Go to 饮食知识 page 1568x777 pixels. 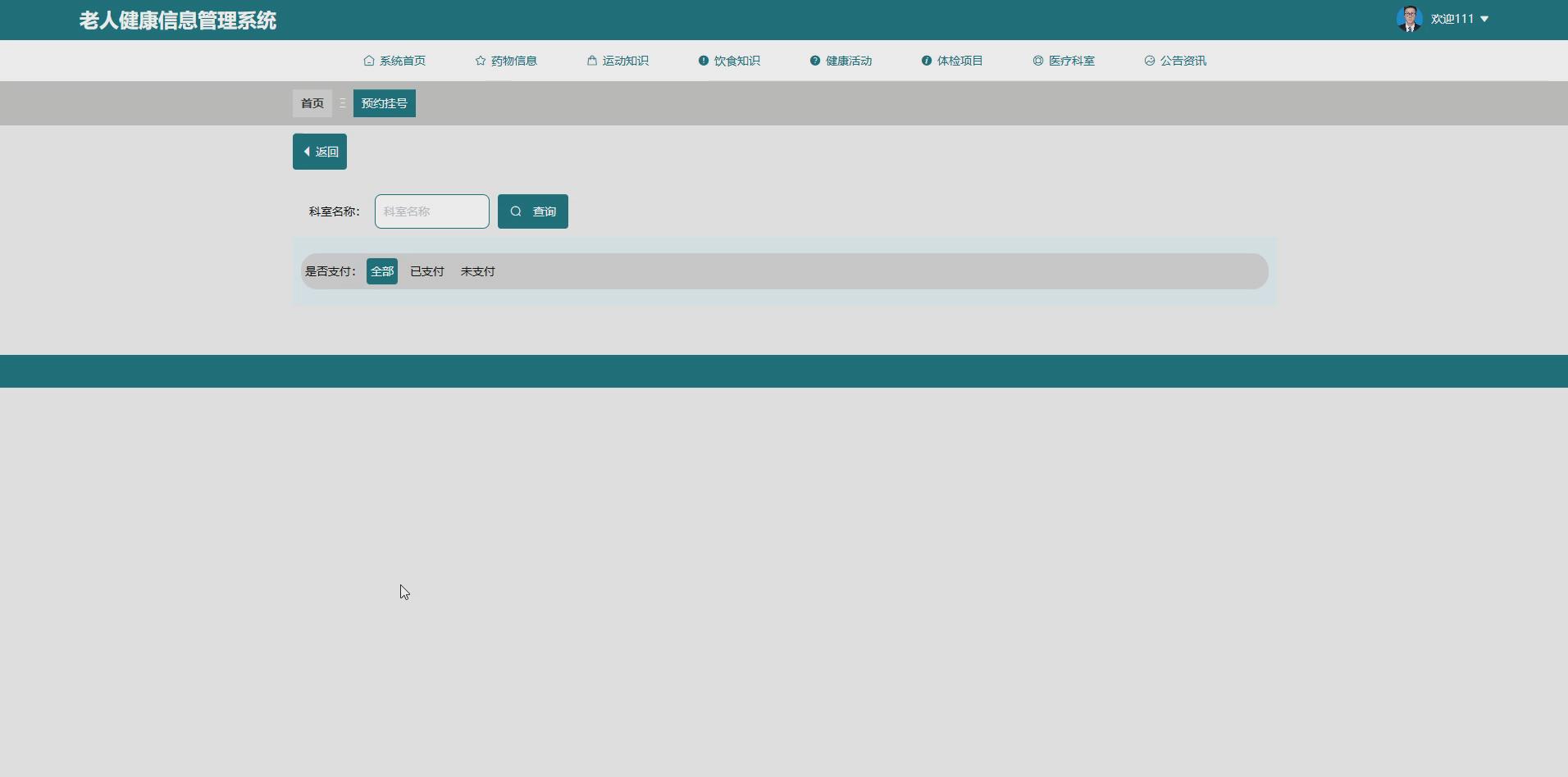tap(729, 61)
